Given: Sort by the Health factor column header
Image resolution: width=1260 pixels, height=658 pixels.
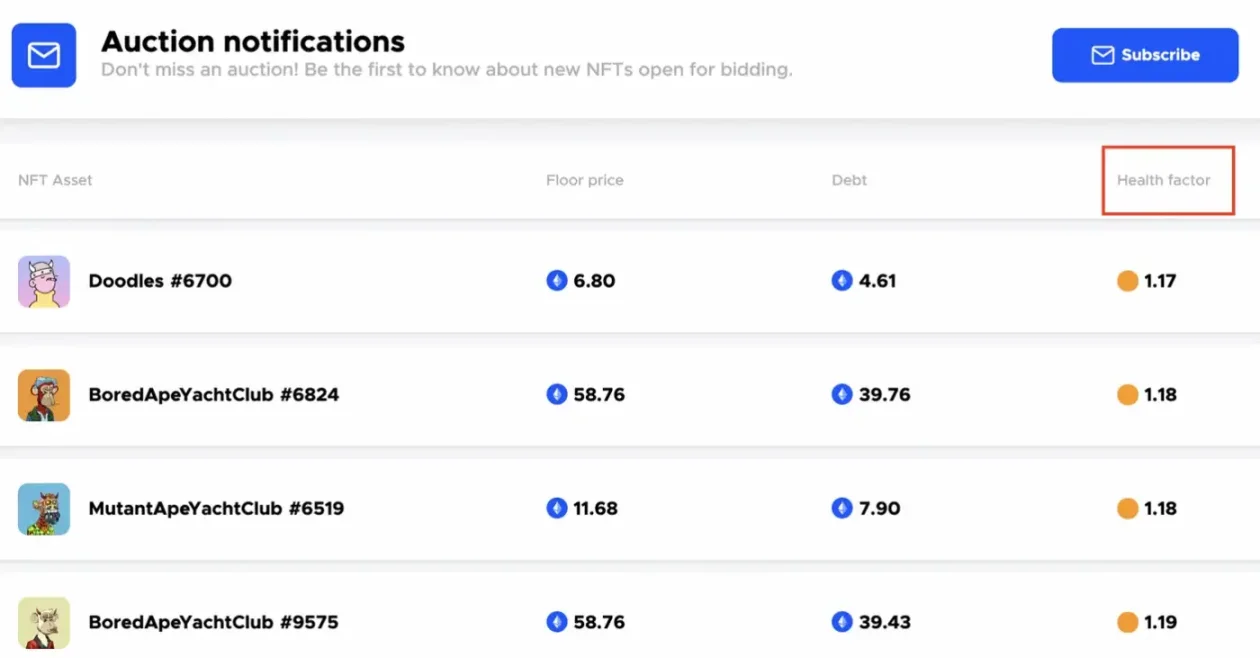Looking at the screenshot, I should 1163,180.
